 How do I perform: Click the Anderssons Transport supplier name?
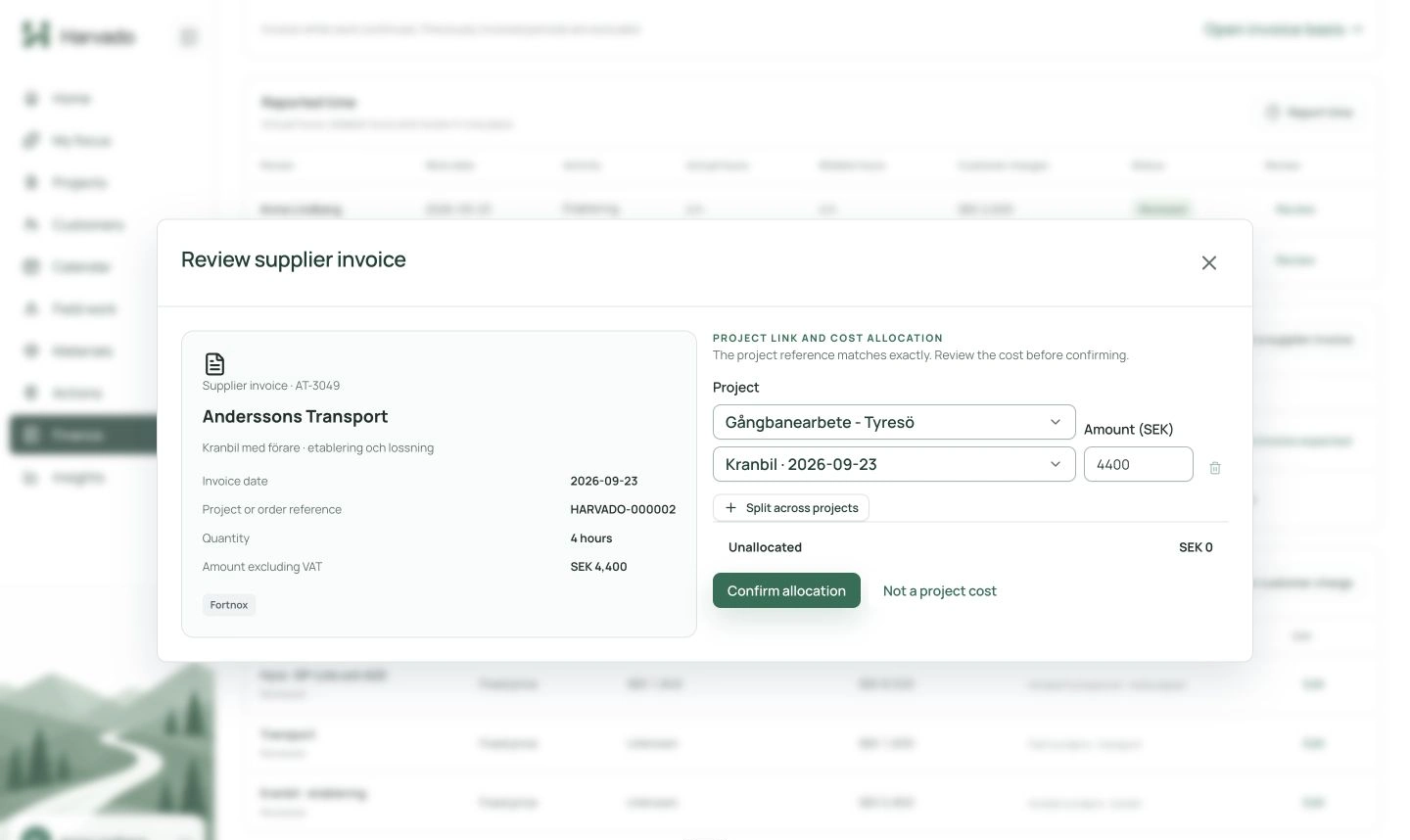pos(295,416)
